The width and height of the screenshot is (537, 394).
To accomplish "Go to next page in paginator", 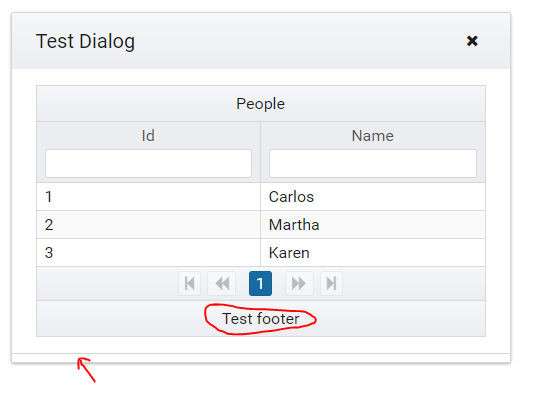I will click(x=299, y=283).
